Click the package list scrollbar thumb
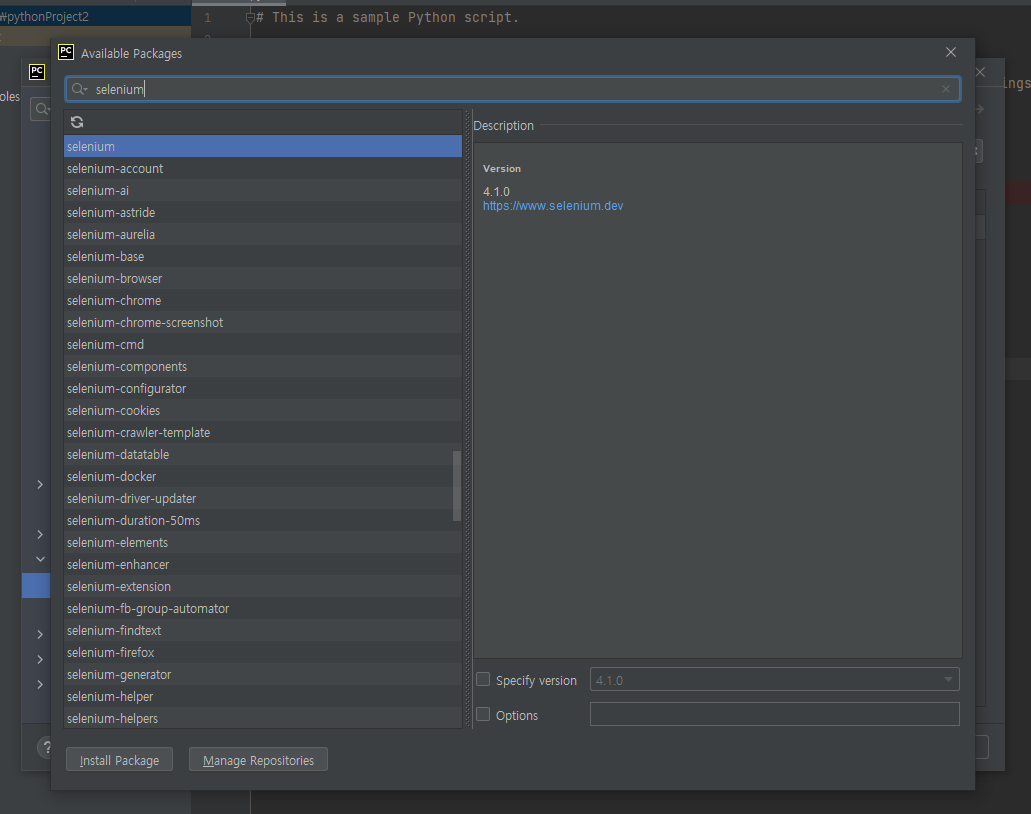The image size is (1031, 814). (x=457, y=486)
